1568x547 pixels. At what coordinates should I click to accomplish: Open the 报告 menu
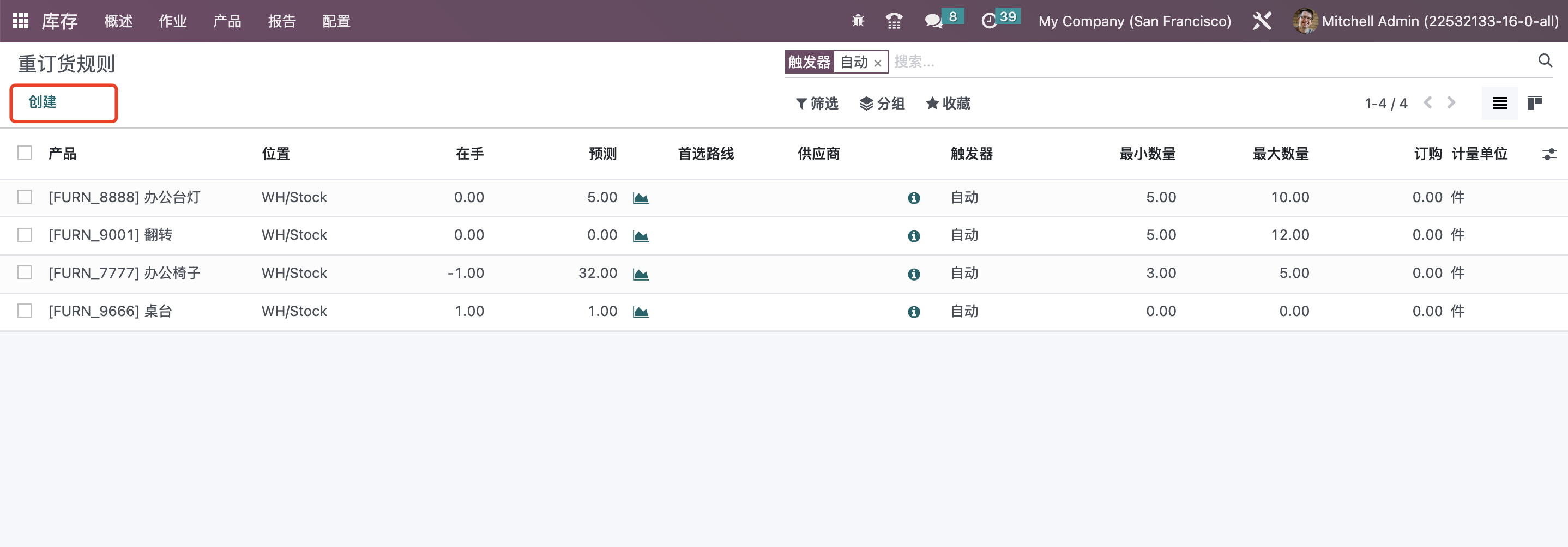coord(282,21)
